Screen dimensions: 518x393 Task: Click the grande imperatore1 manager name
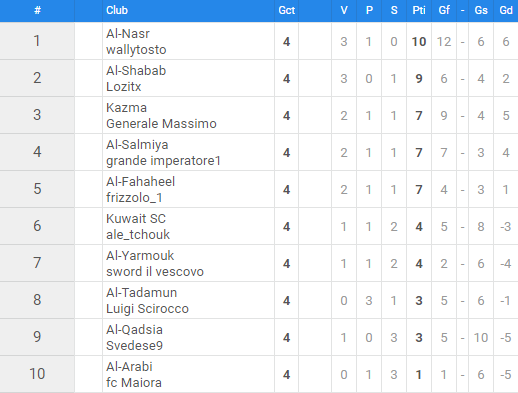click(163, 161)
